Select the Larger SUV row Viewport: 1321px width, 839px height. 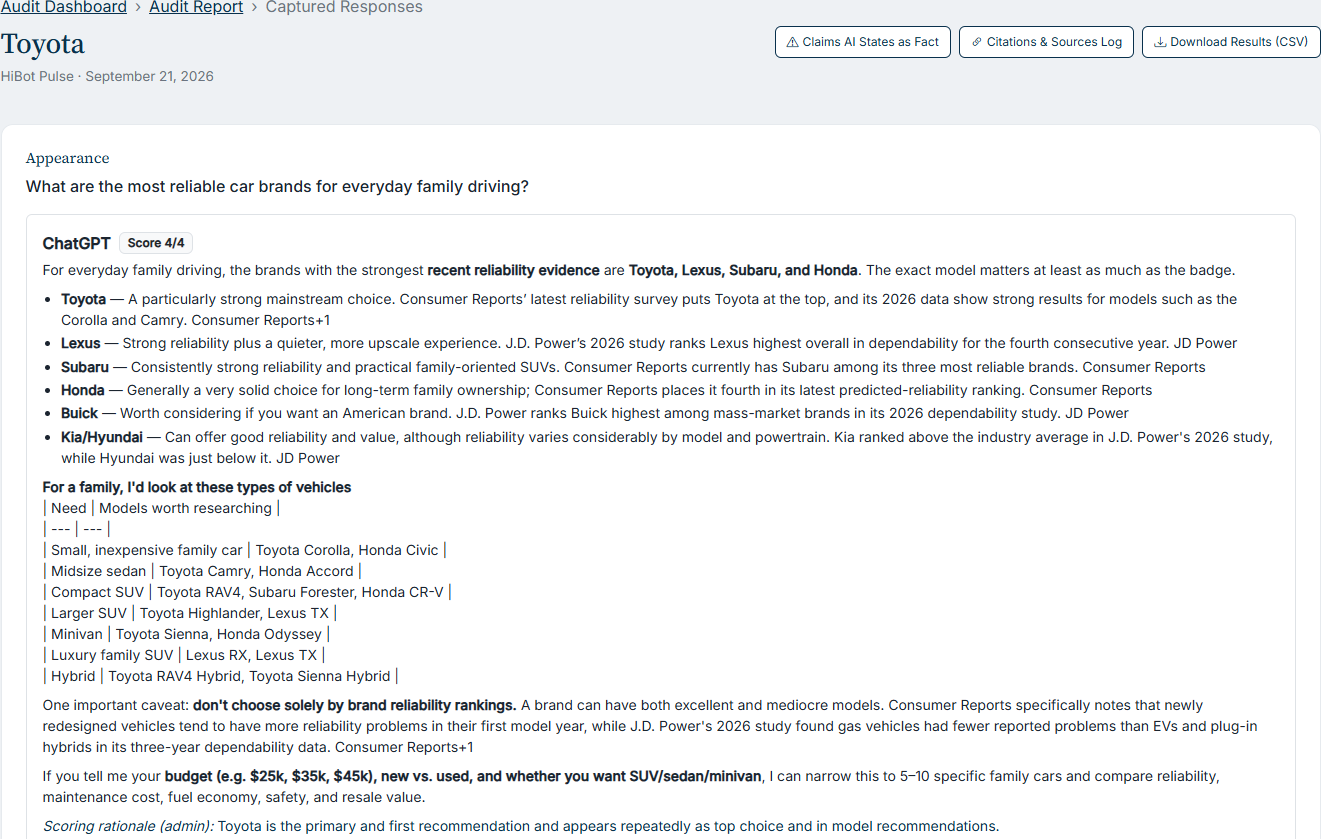(x=190, y=613)
